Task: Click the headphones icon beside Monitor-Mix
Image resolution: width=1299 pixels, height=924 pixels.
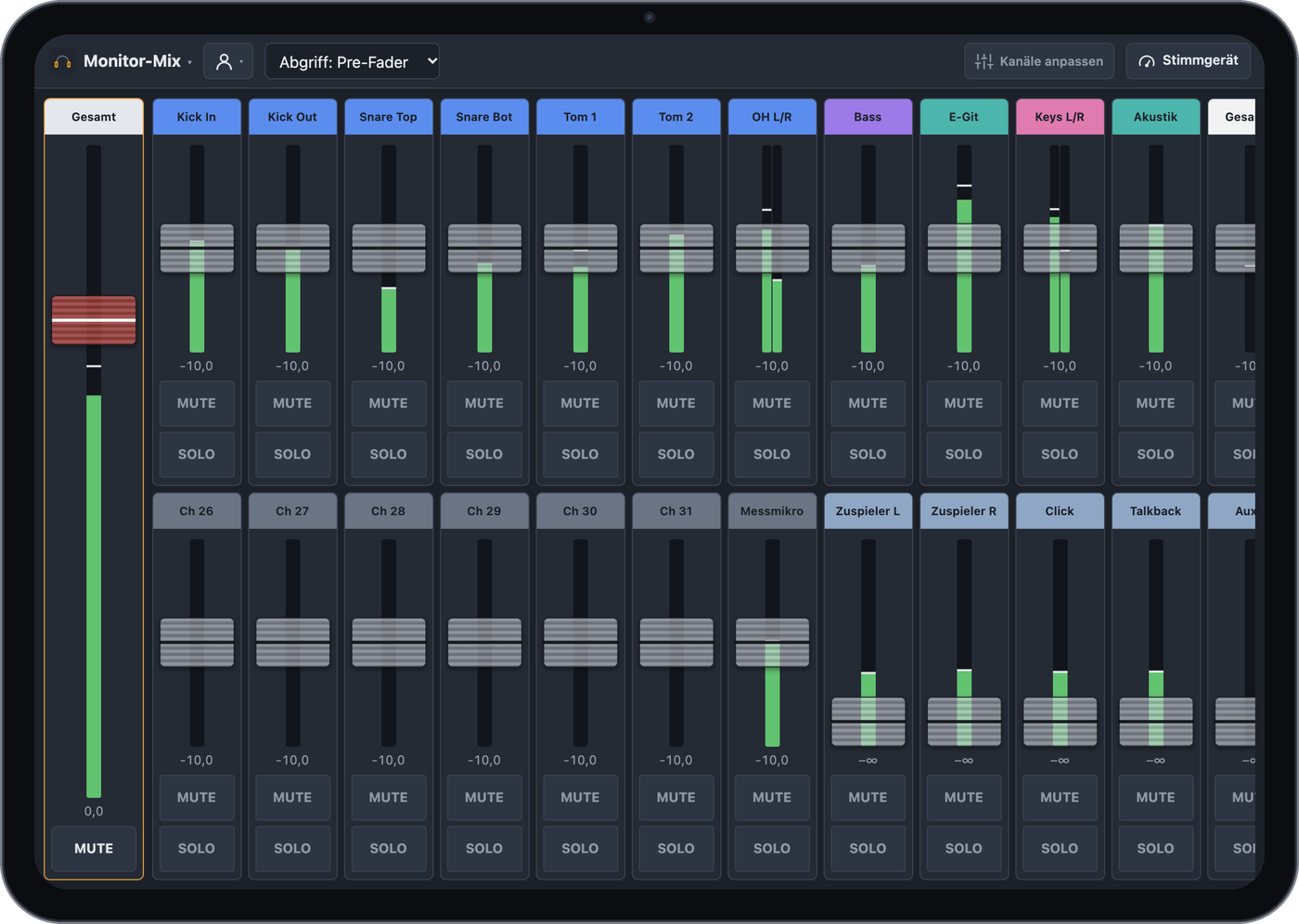Action: (62, 62)
